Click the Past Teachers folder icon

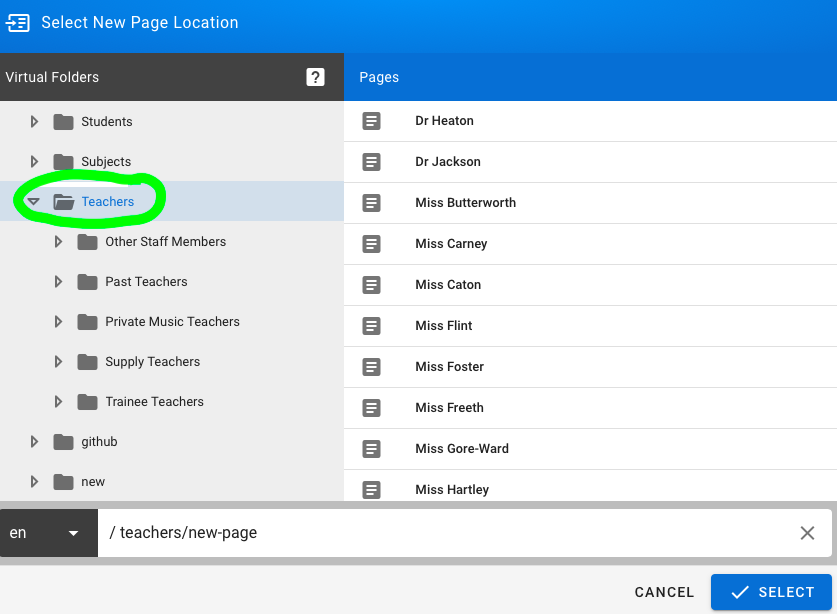click(88, 282)
